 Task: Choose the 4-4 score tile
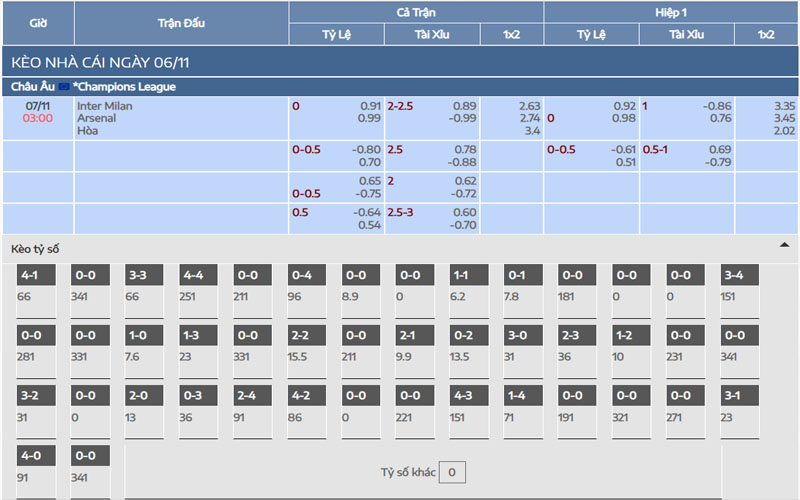(193, 275)
